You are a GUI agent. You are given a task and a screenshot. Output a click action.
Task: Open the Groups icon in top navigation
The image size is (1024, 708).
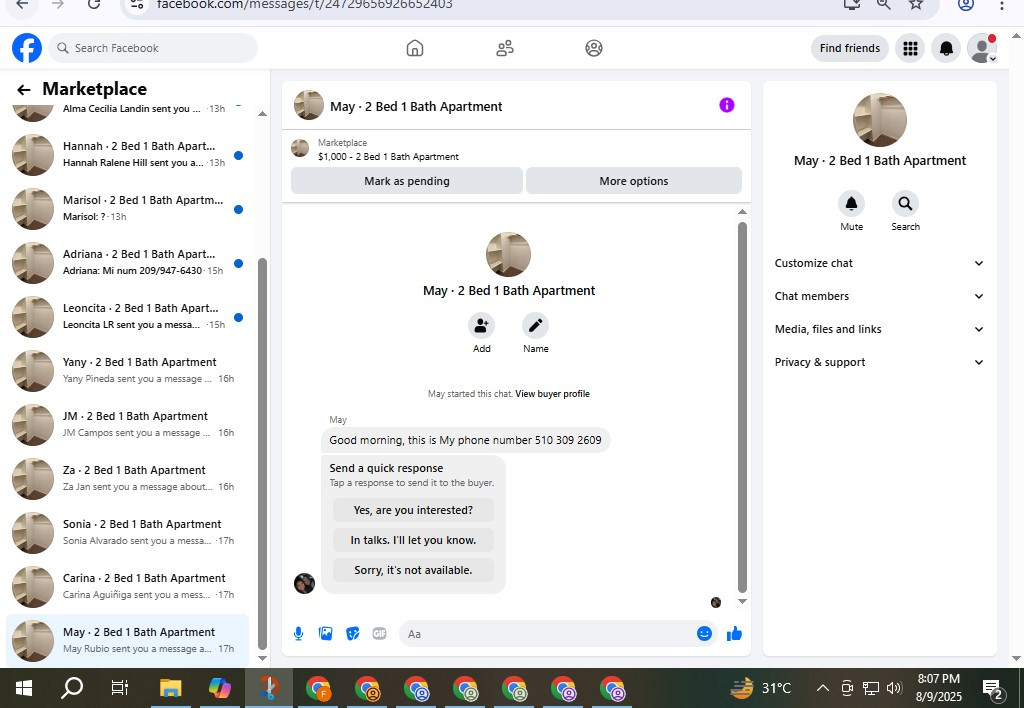click(x=594, y=48)
